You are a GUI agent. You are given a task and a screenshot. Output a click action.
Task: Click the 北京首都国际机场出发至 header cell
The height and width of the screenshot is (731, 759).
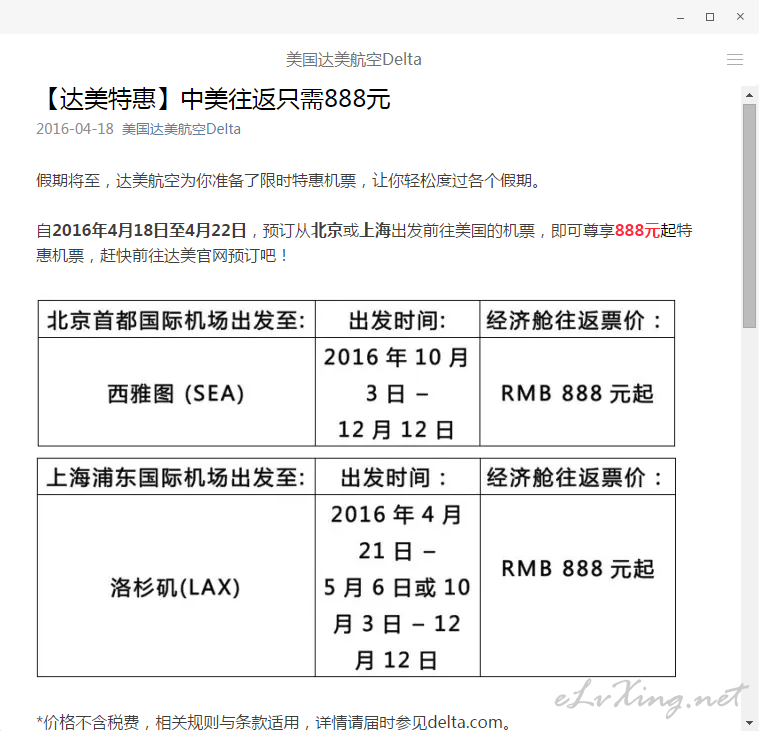[x=177, y=320]
